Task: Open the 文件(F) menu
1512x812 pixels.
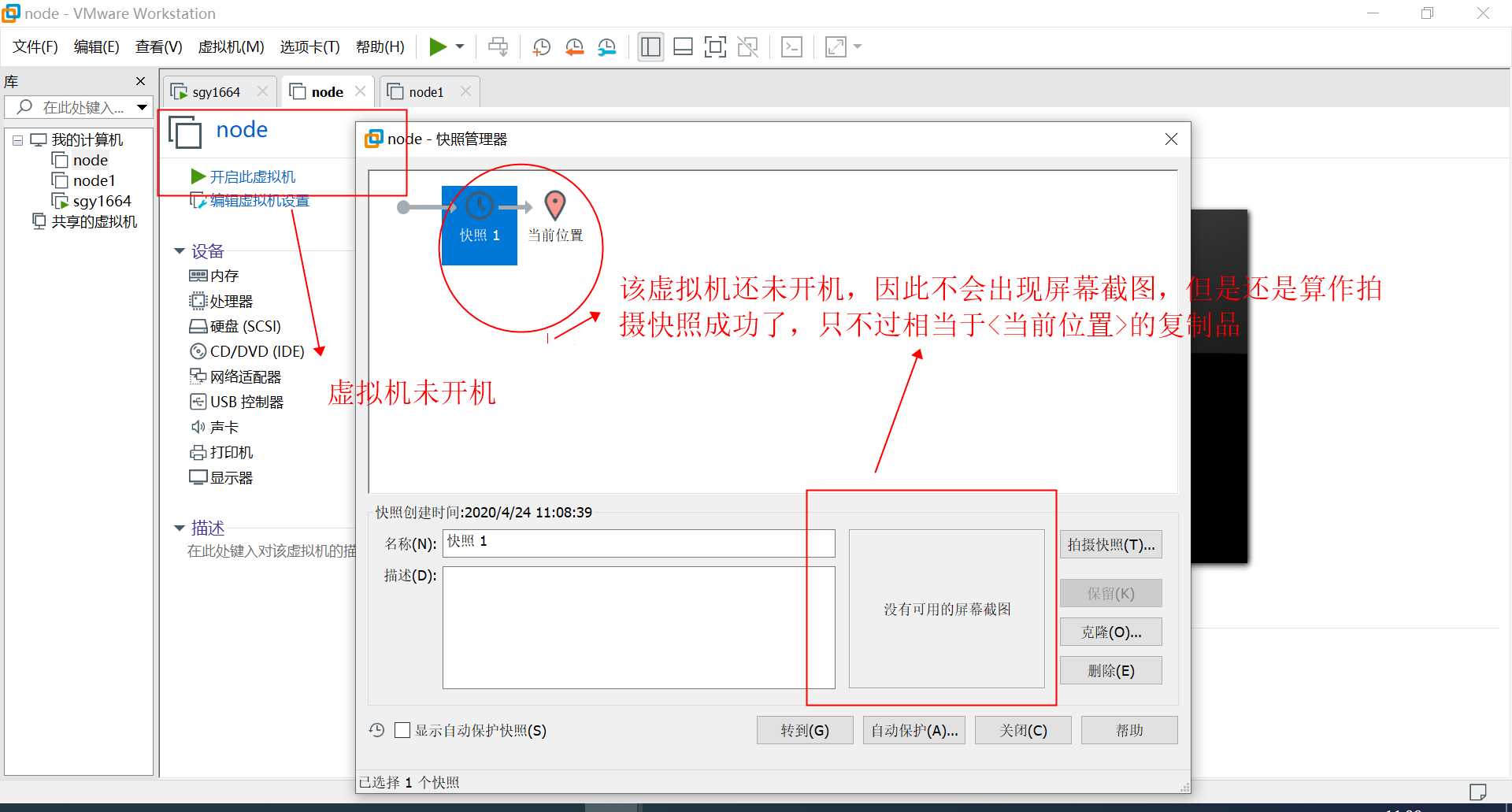Action: (35, 47)
